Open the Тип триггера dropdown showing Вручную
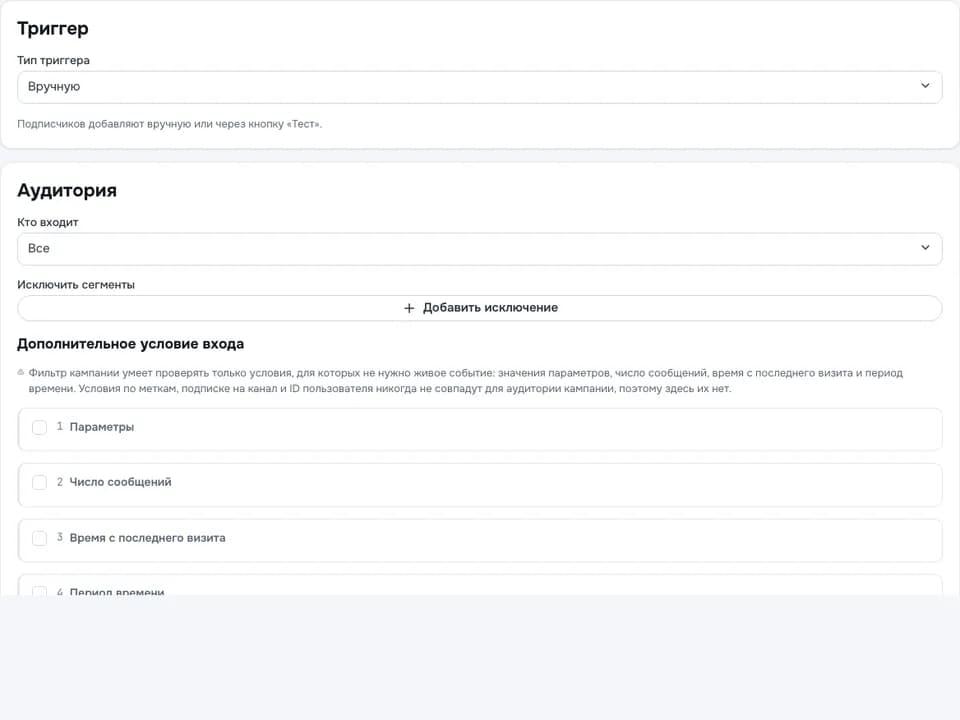 click(479, 87)
